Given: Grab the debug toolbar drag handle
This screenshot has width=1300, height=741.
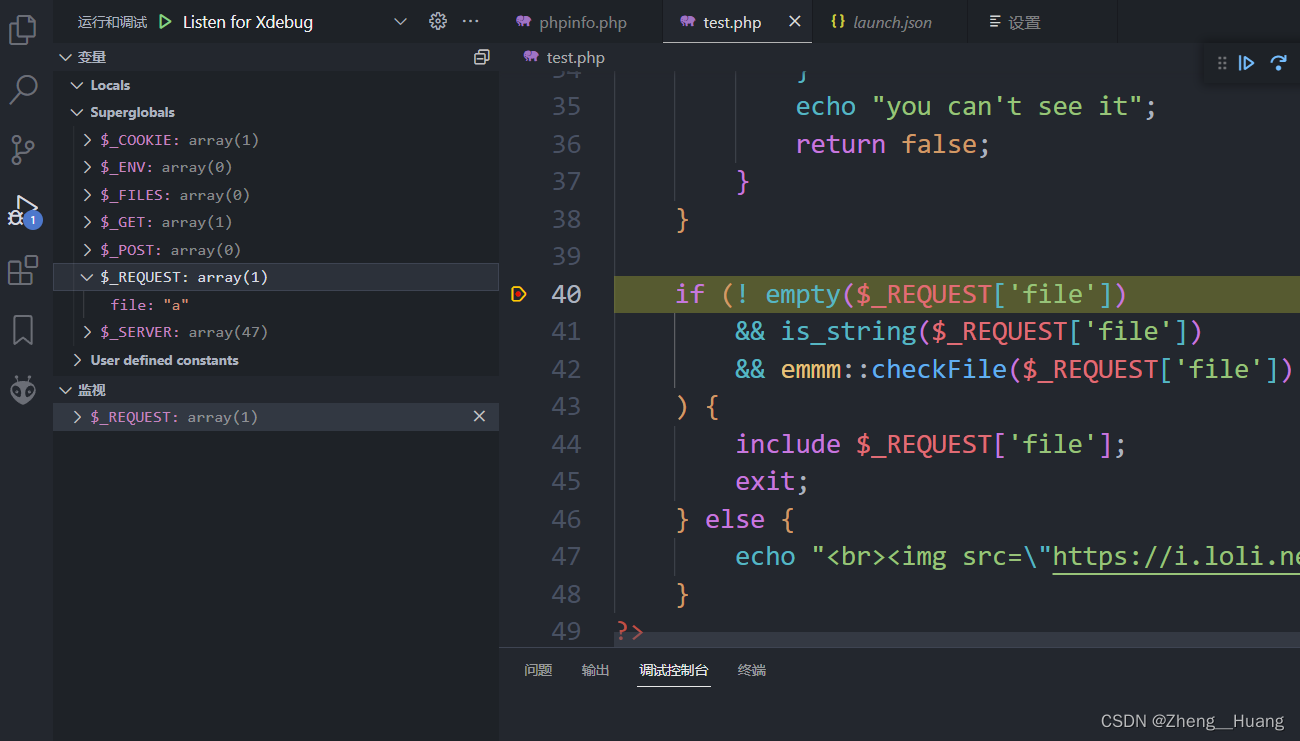Looking at the screenshot, I should 1221,63.
